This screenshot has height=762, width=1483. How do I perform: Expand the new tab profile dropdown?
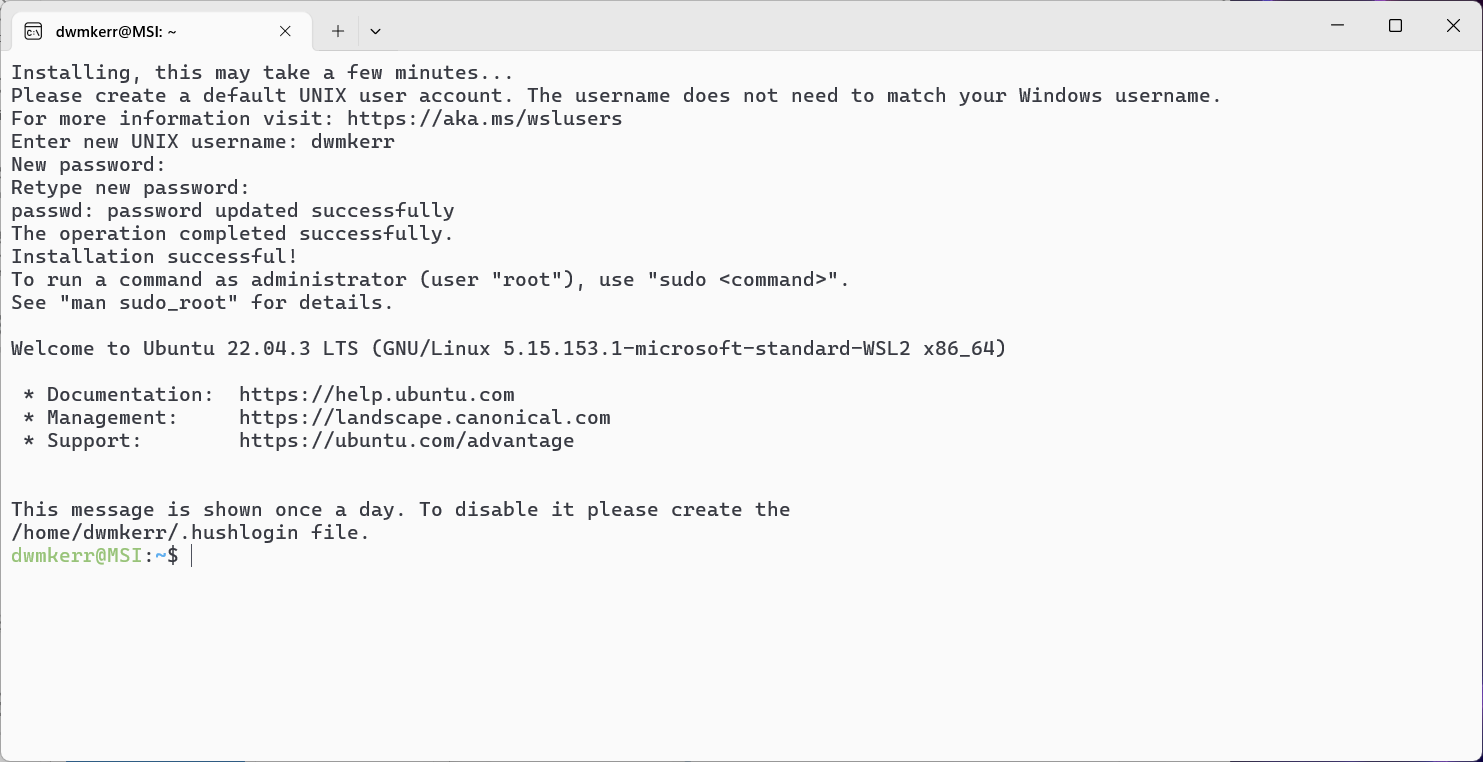coord(375,31)
